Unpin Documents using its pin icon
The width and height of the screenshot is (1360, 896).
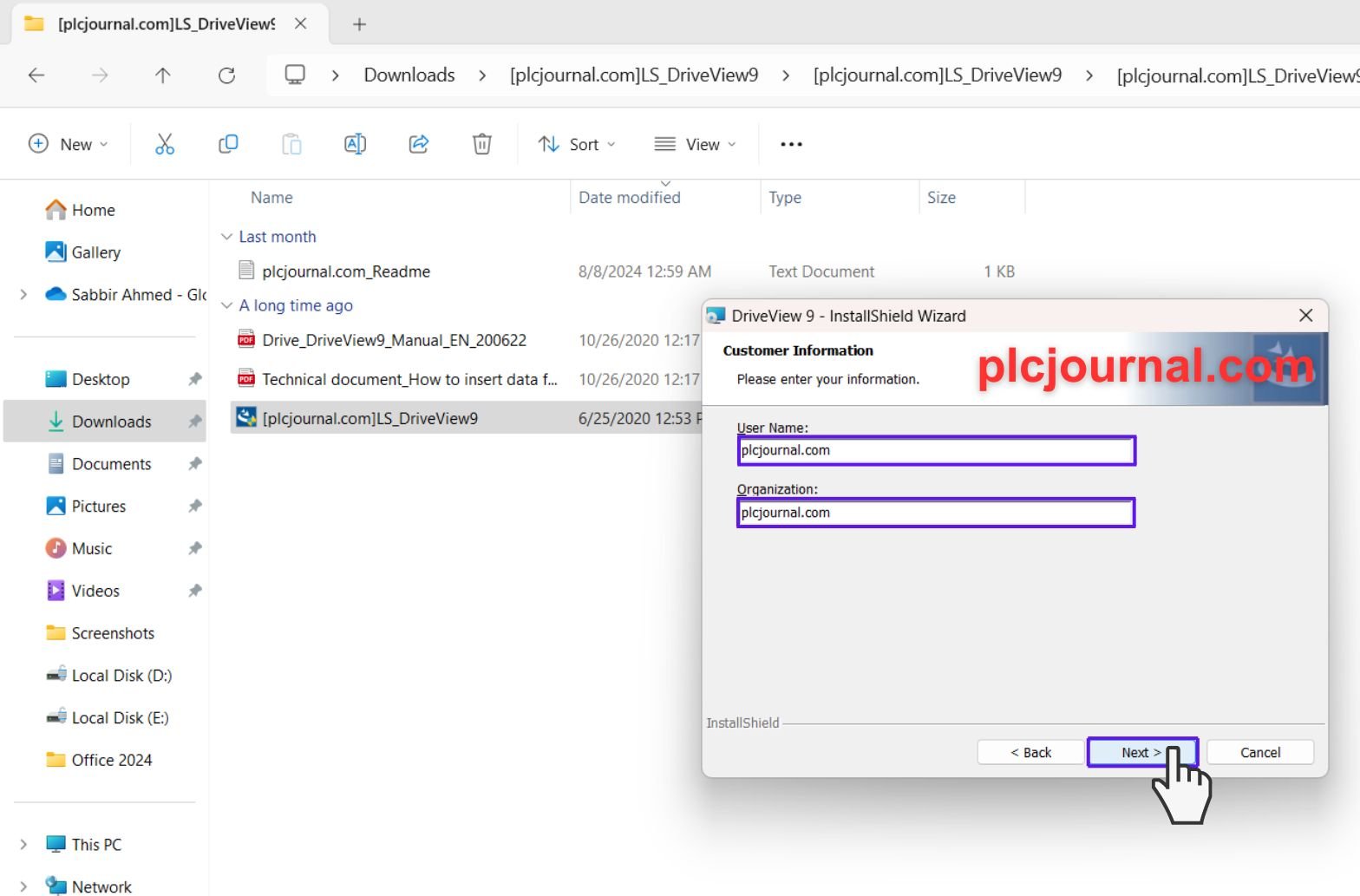tap(195, 464)
